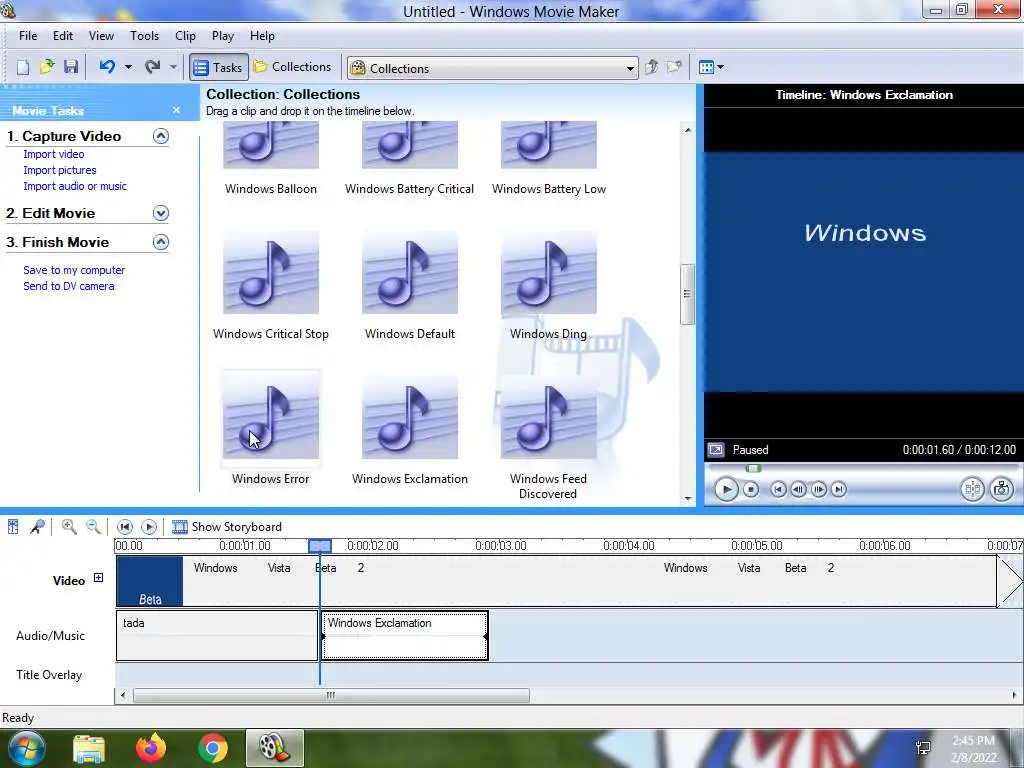Viewport: 1024px width, 768px height.
Task: Click the Next Frame button
Action: coord(818,489)
